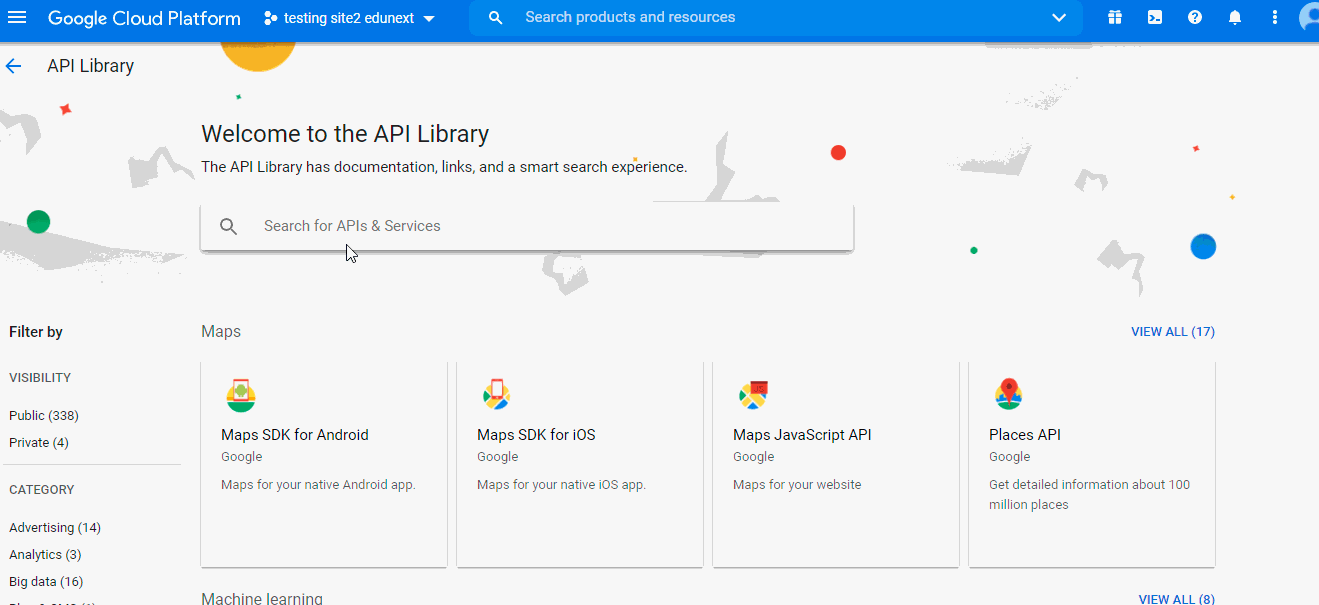The width and height of the screenshot is (1319, 605).
Task: Click 'Get detailed information about 100 million places'
Action: point(1090,495)
